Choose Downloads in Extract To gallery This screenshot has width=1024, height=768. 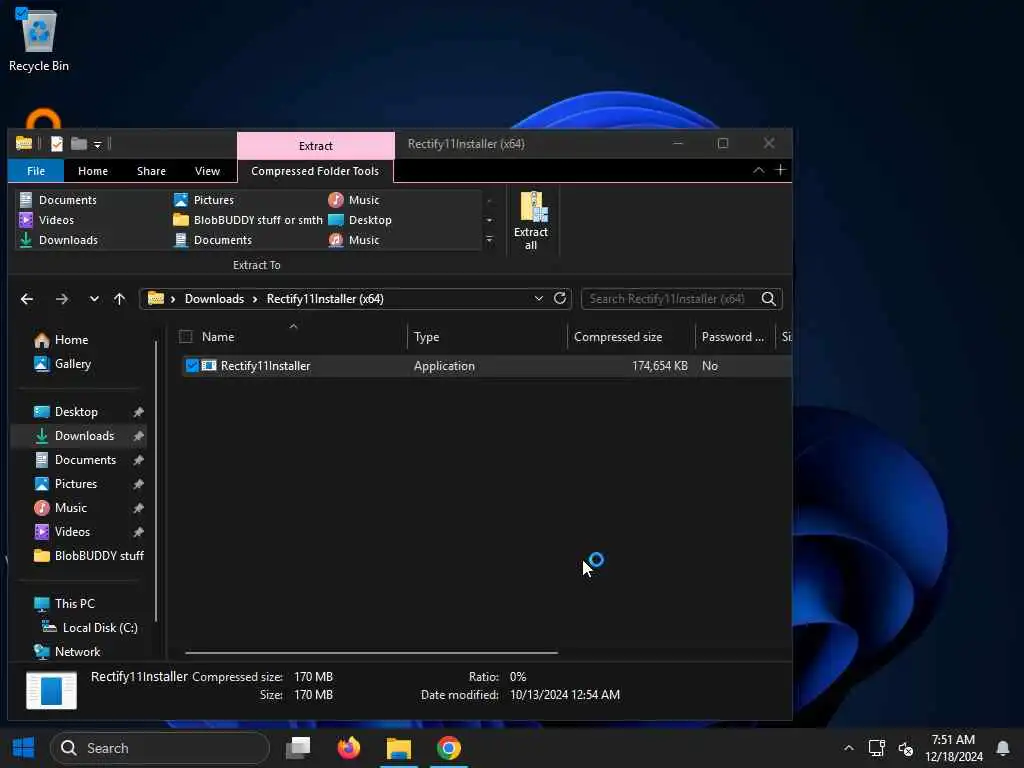pos(58,240)
